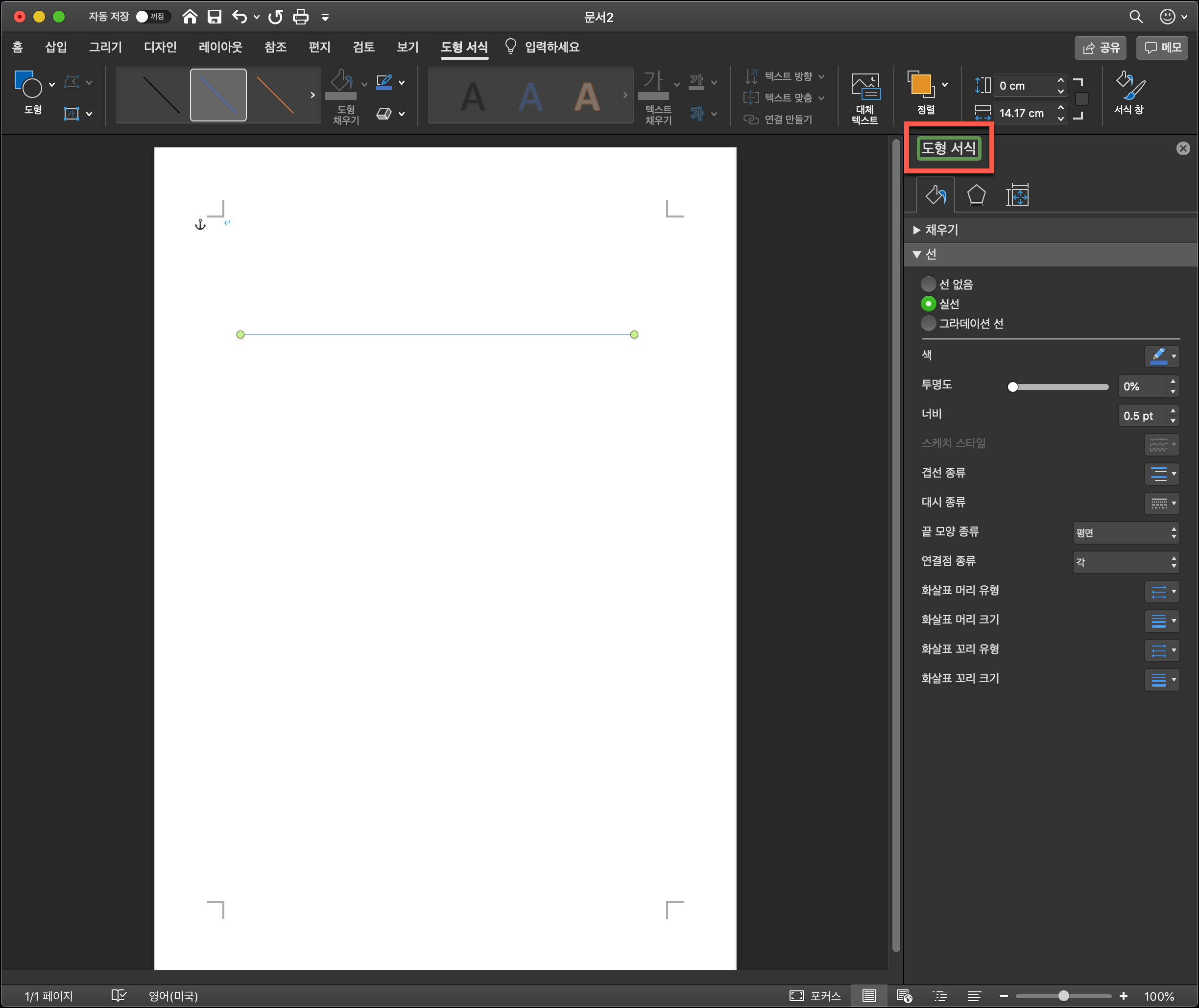The height and width of the screenshot is (1008, 1199).
Task: Switch to the Layout (레이아웃) tab
Action: pyautogui.click(x=220, y=47)
